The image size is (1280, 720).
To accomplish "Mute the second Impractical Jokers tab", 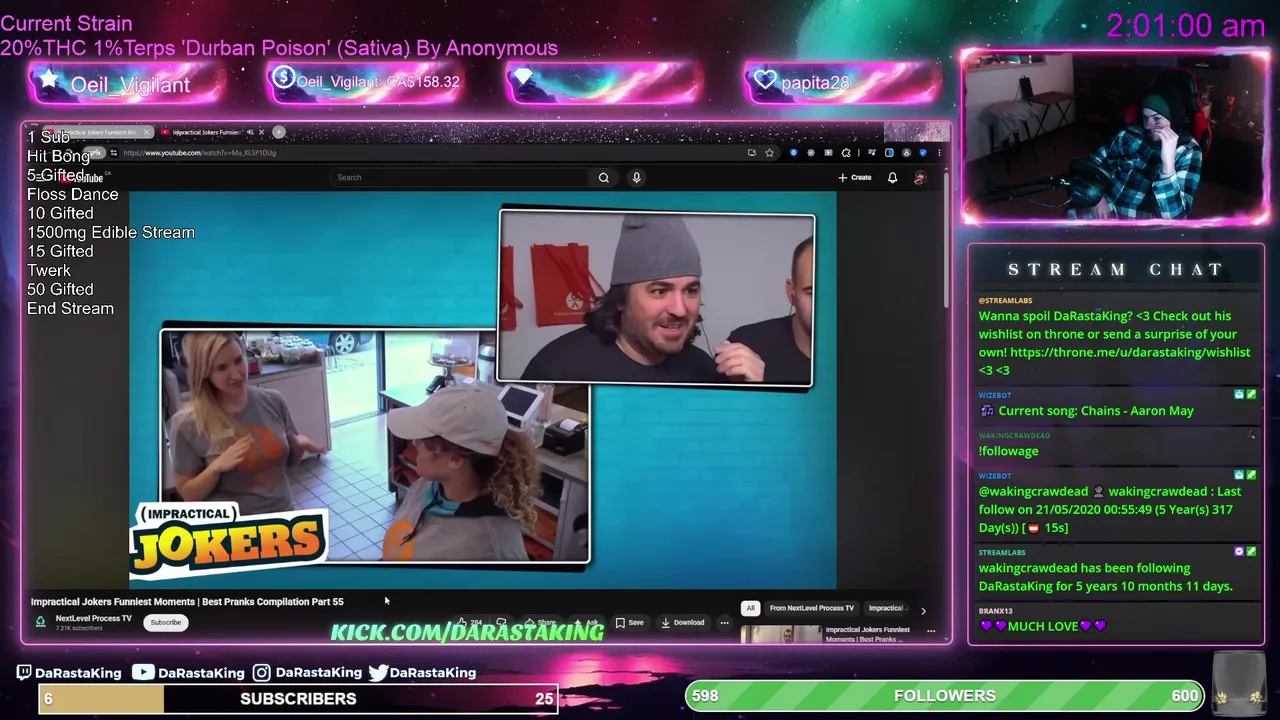I will pos(250,132).
